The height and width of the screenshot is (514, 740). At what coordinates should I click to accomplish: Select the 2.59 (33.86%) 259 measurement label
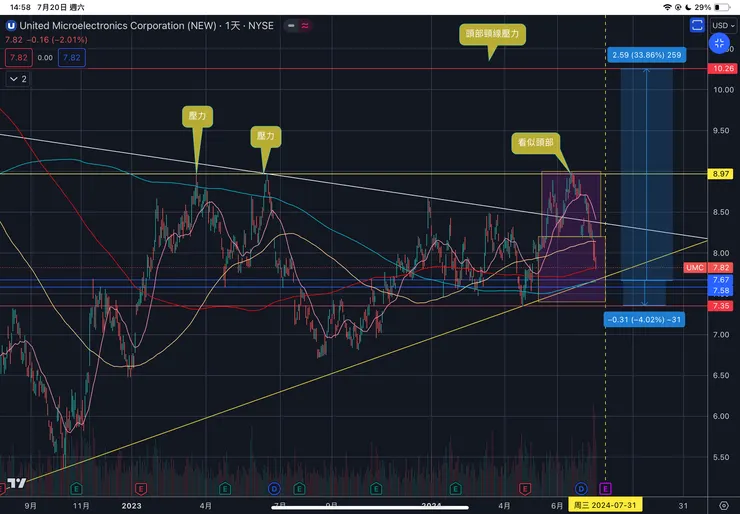[x=647, y=55]
